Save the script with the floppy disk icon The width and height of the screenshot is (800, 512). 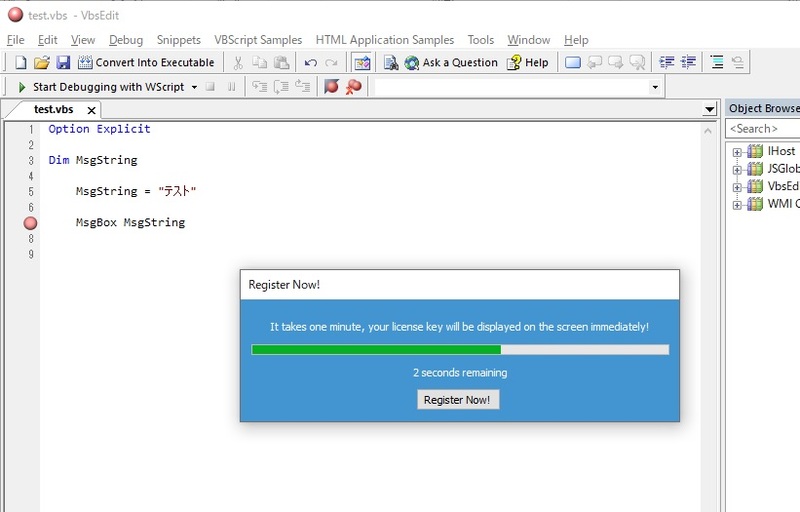click(x=63, y=62)
